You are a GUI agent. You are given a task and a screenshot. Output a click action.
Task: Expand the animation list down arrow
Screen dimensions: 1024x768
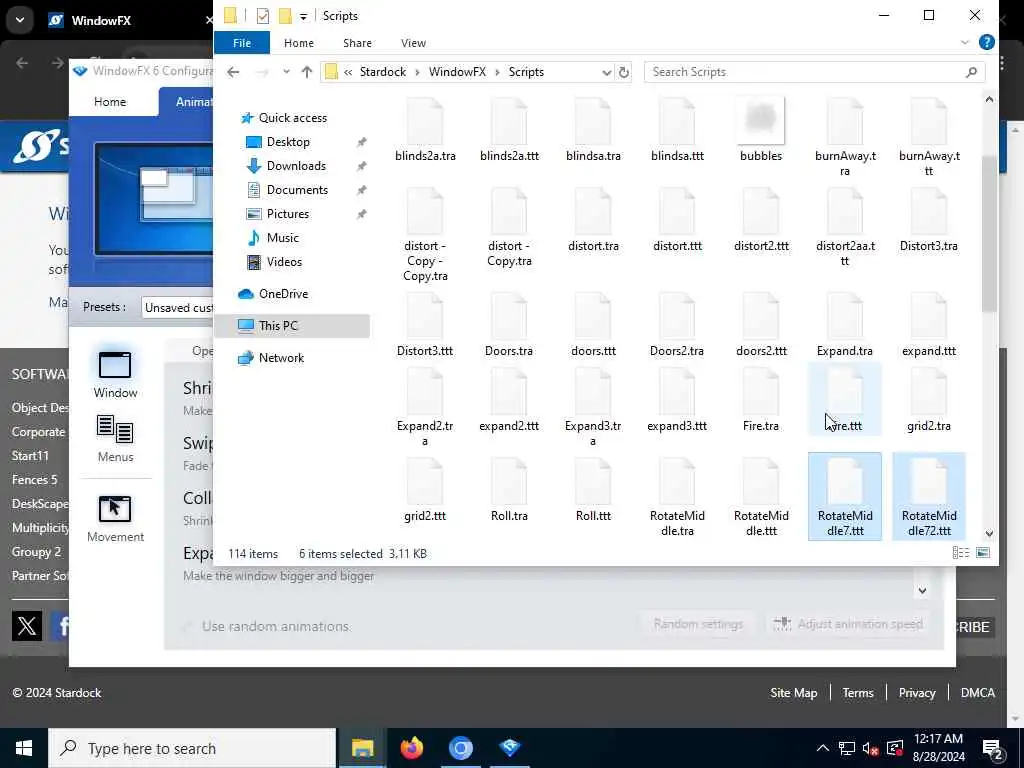(x=922, y=590)
